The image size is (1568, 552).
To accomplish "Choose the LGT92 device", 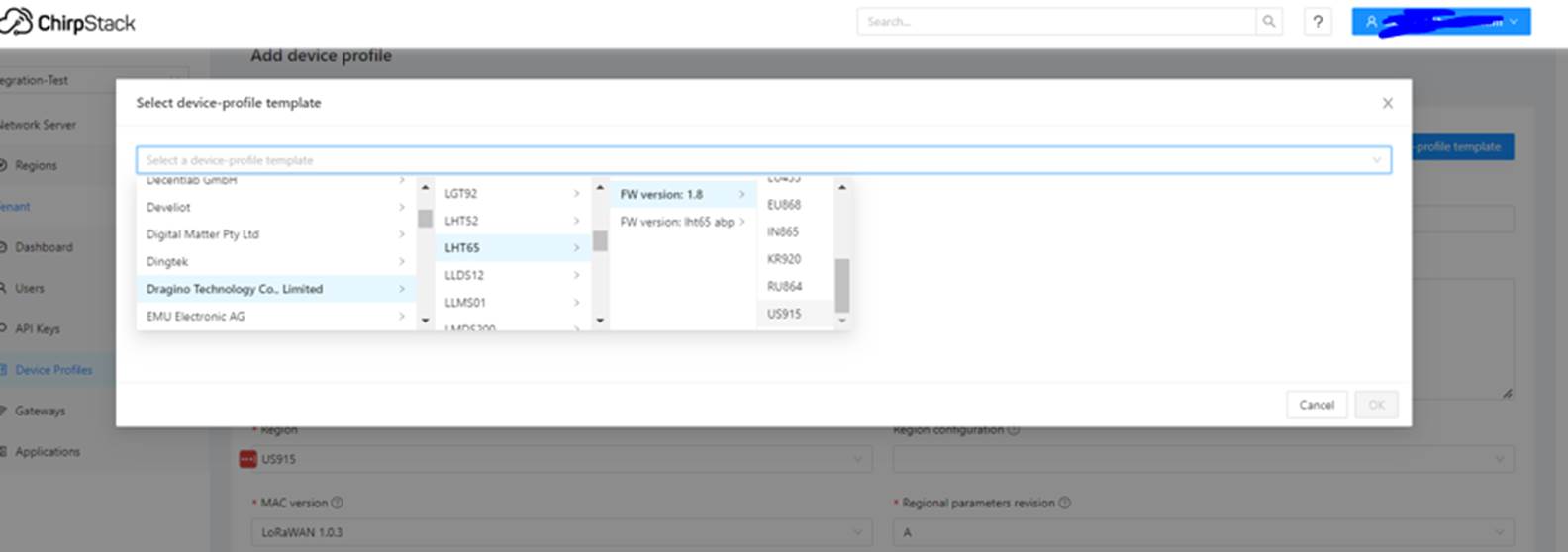I will [x=513, y=194].
